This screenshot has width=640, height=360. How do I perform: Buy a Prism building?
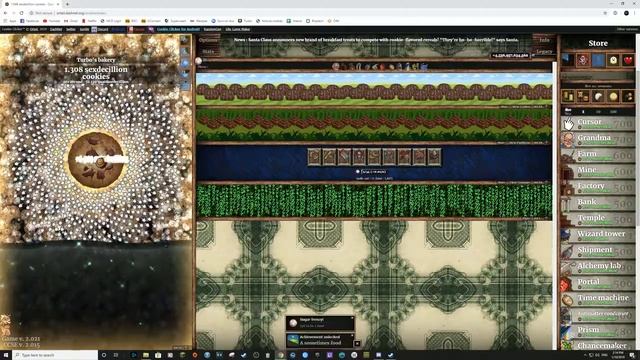598,331
